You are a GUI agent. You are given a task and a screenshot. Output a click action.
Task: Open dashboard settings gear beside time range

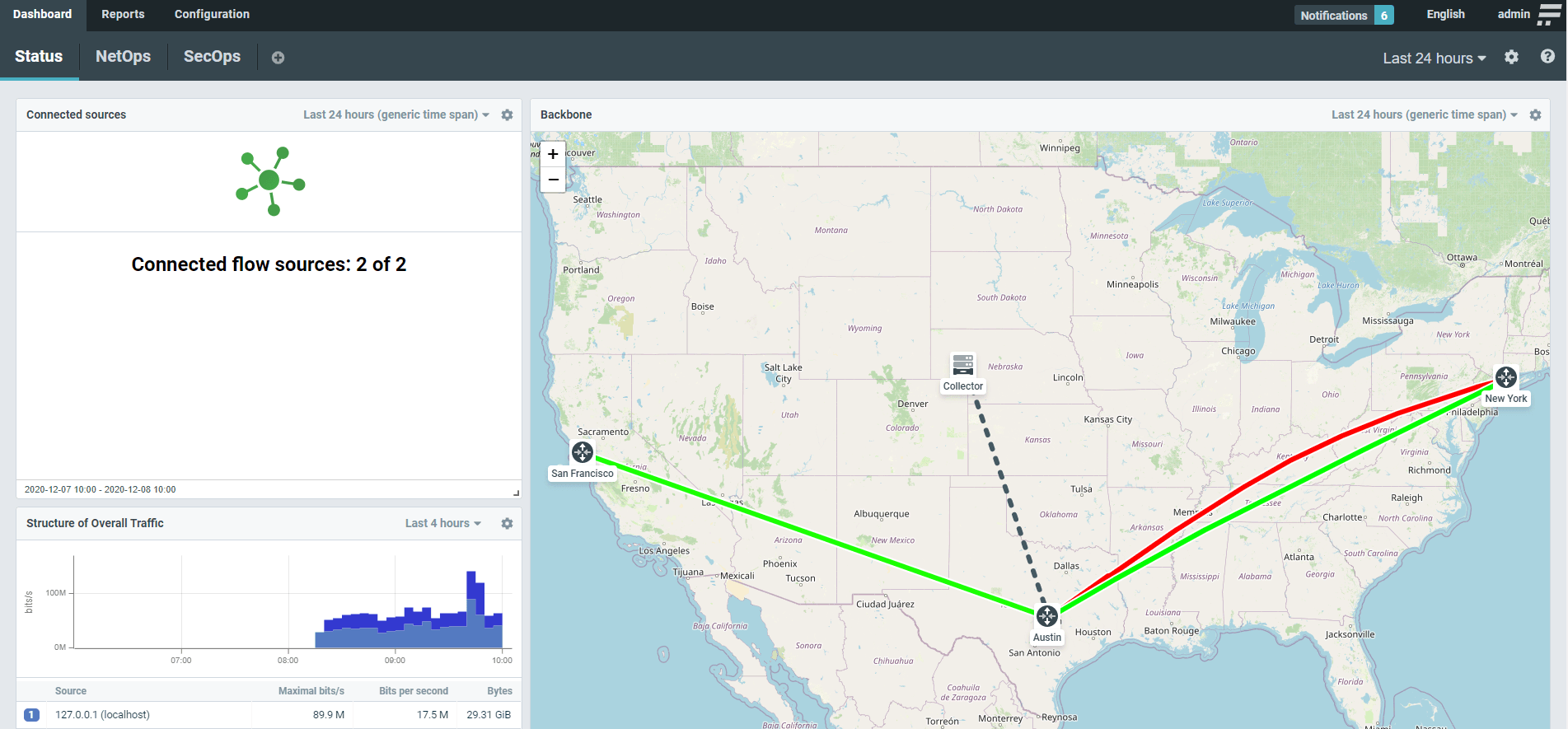click(x=1511, y=57)
